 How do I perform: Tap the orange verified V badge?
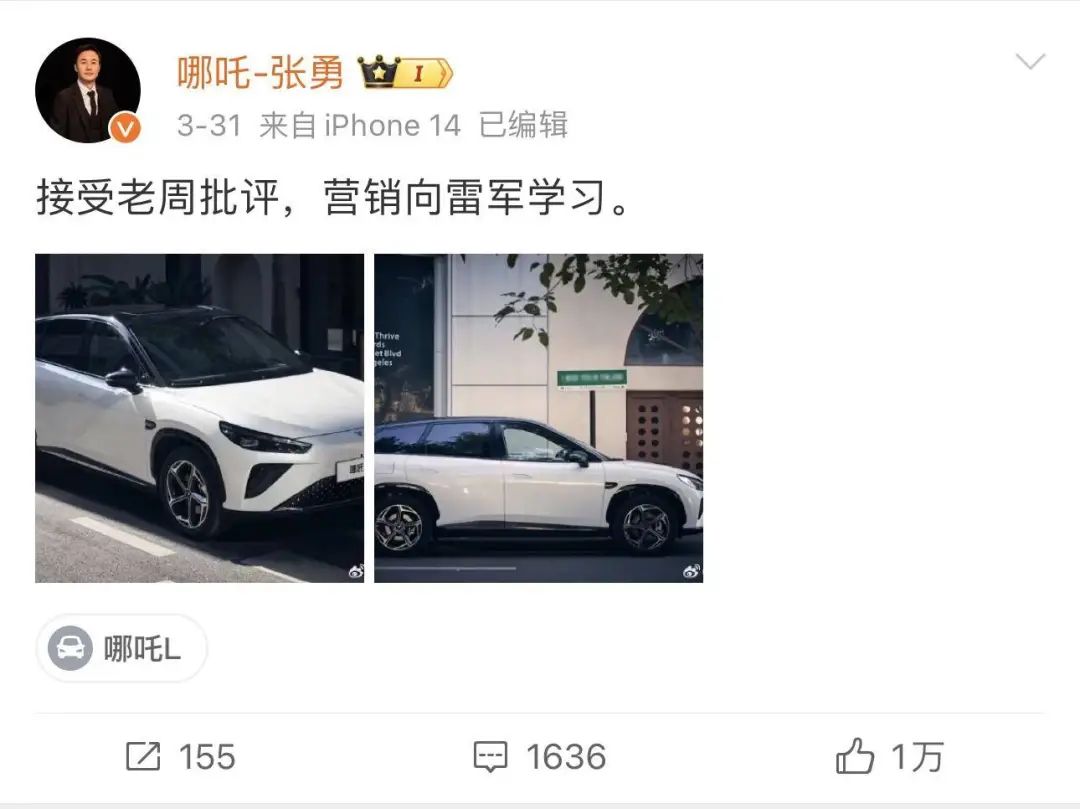click(126, 128)
